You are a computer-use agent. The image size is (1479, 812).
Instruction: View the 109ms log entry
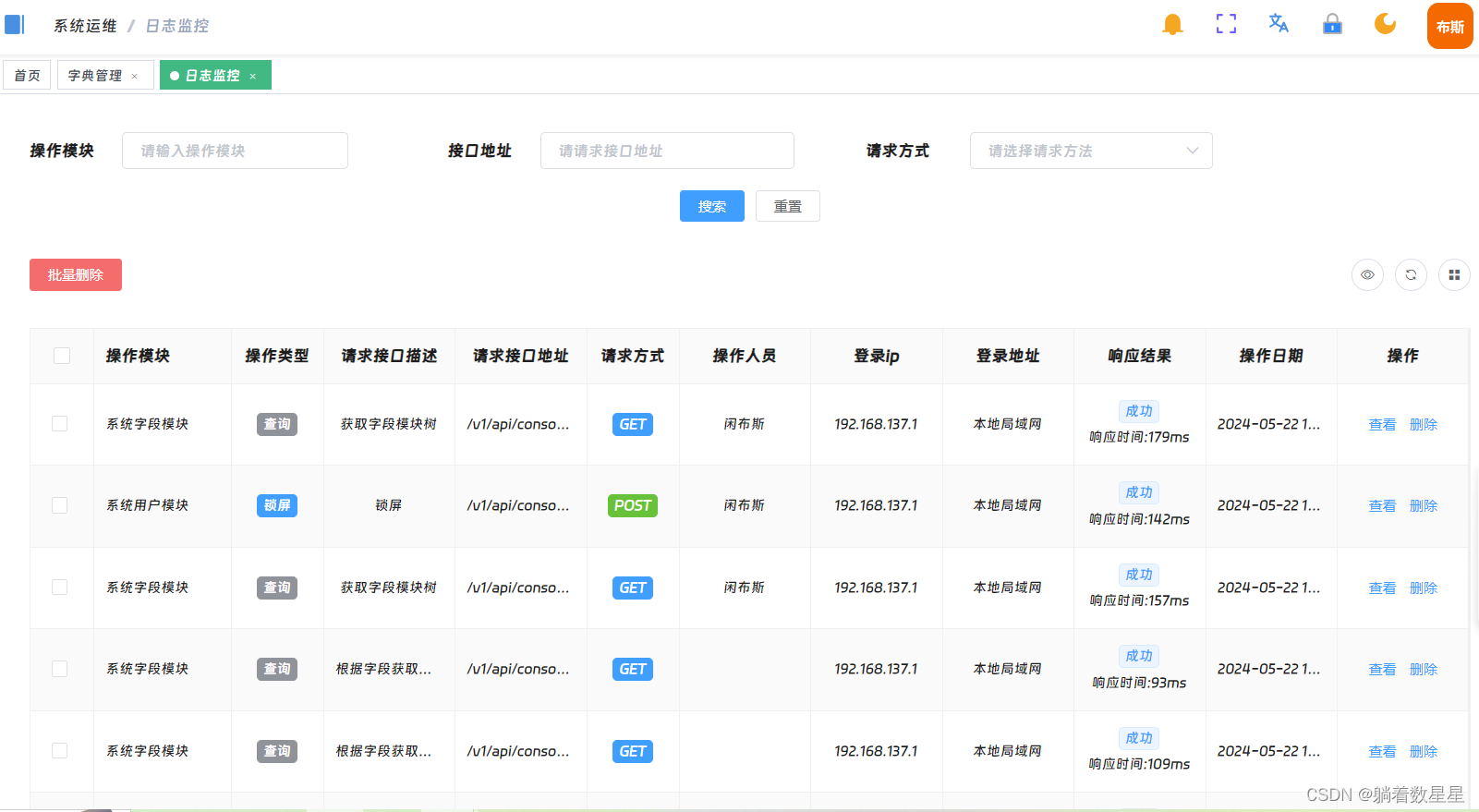(x=1382, y=751)
